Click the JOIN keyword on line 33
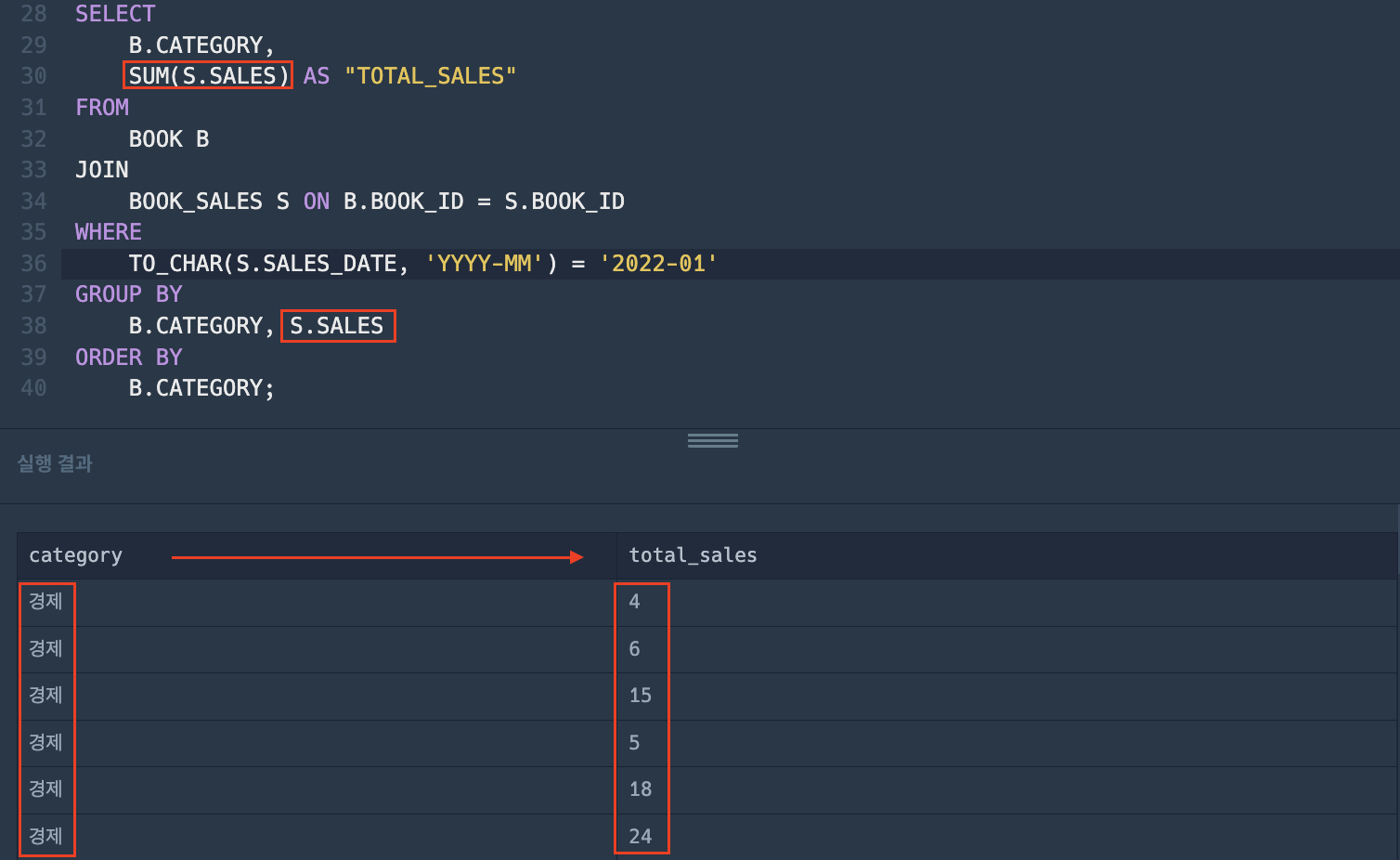Screen dimensions: 1400x860 click(x=102, y=170)
